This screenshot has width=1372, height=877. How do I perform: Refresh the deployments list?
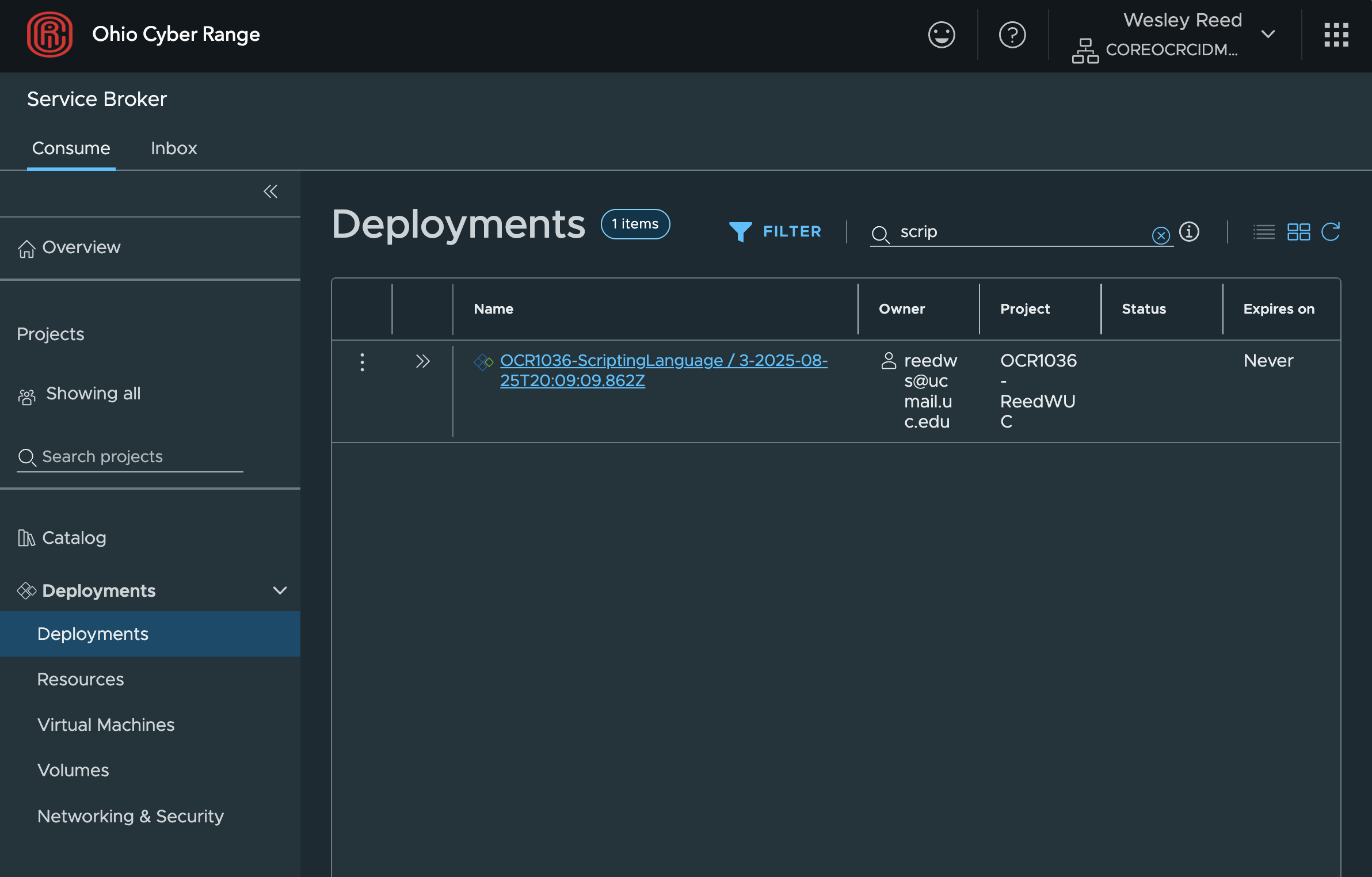coord(1331,232)
